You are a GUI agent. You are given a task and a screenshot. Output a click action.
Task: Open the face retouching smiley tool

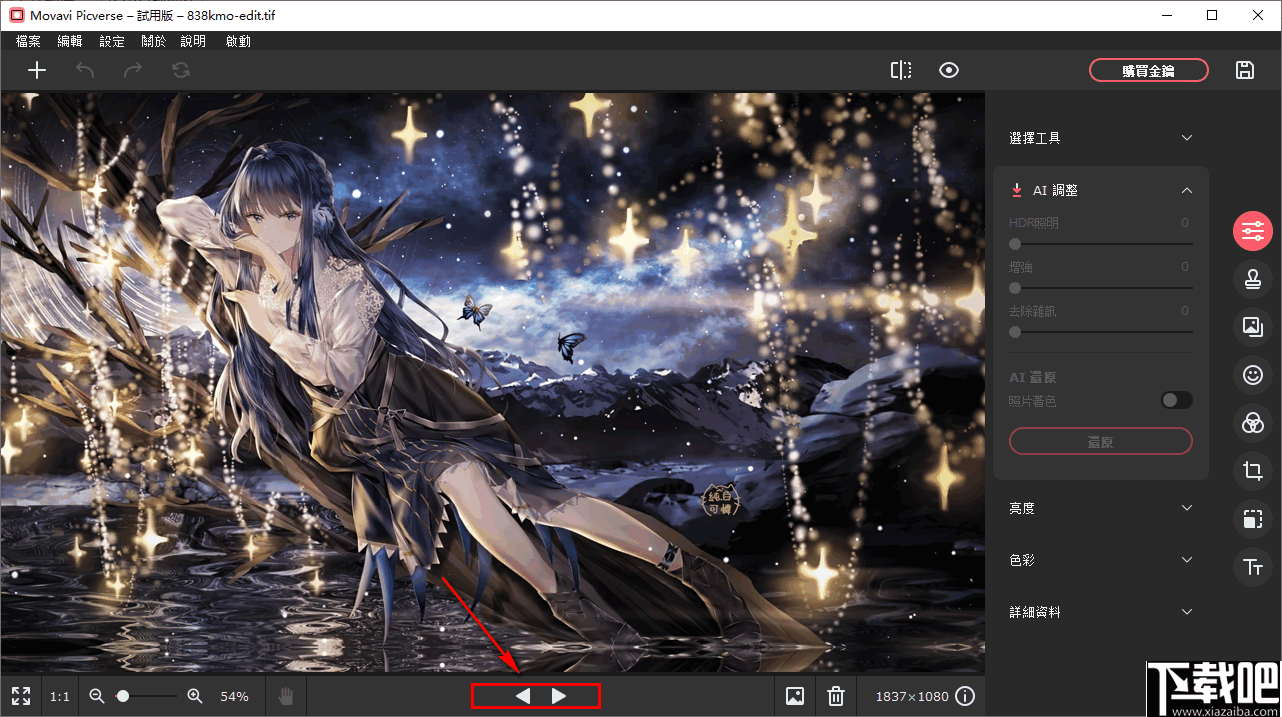(1252, 375)
